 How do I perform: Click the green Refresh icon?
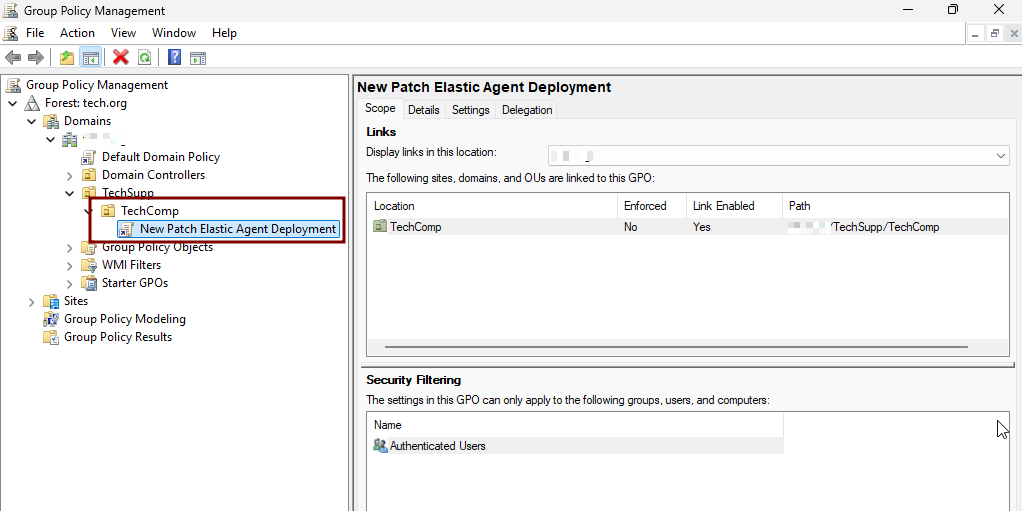pos(144,58)
